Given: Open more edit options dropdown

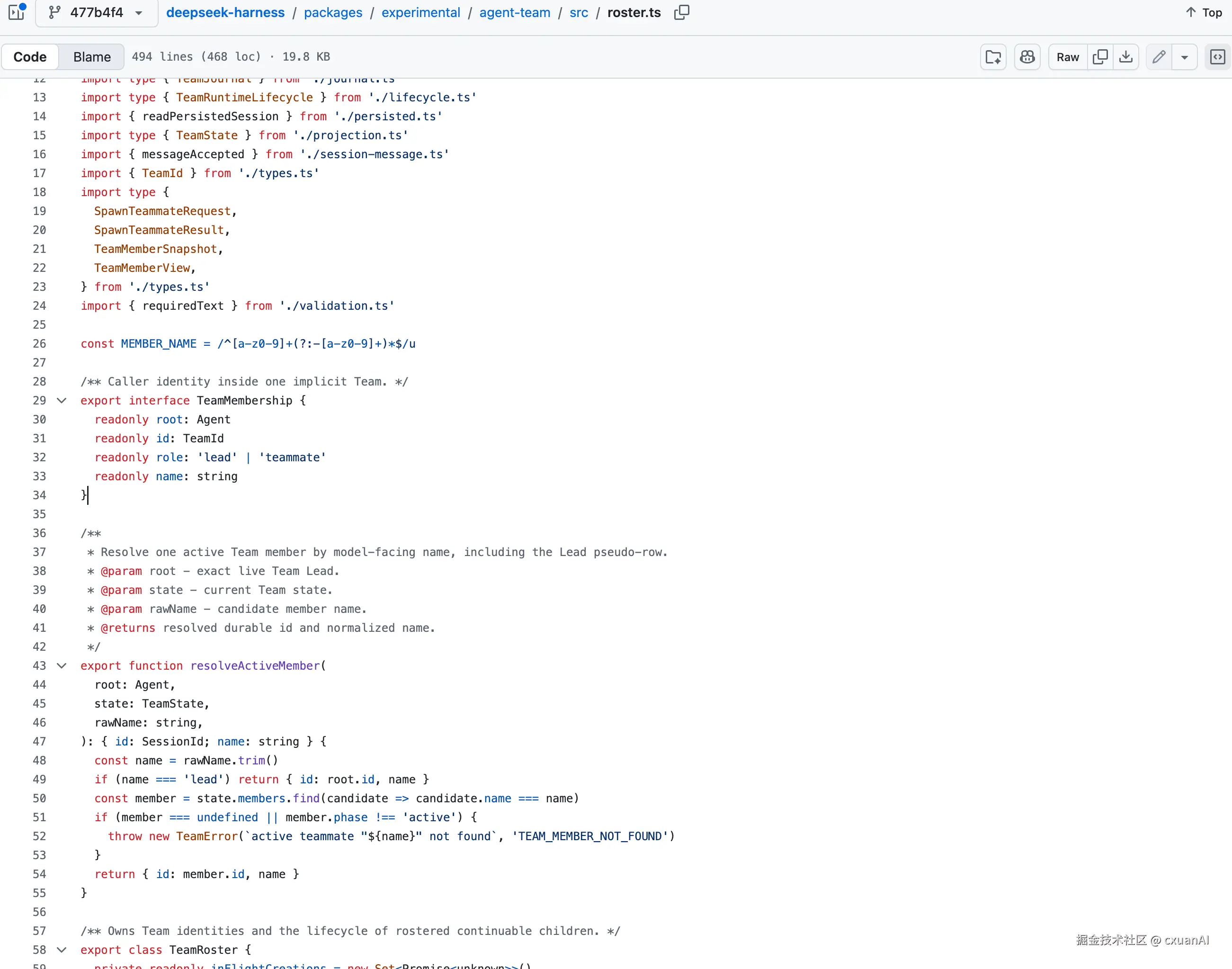Looking at the screenshot, I should [x=1184, y=57].
